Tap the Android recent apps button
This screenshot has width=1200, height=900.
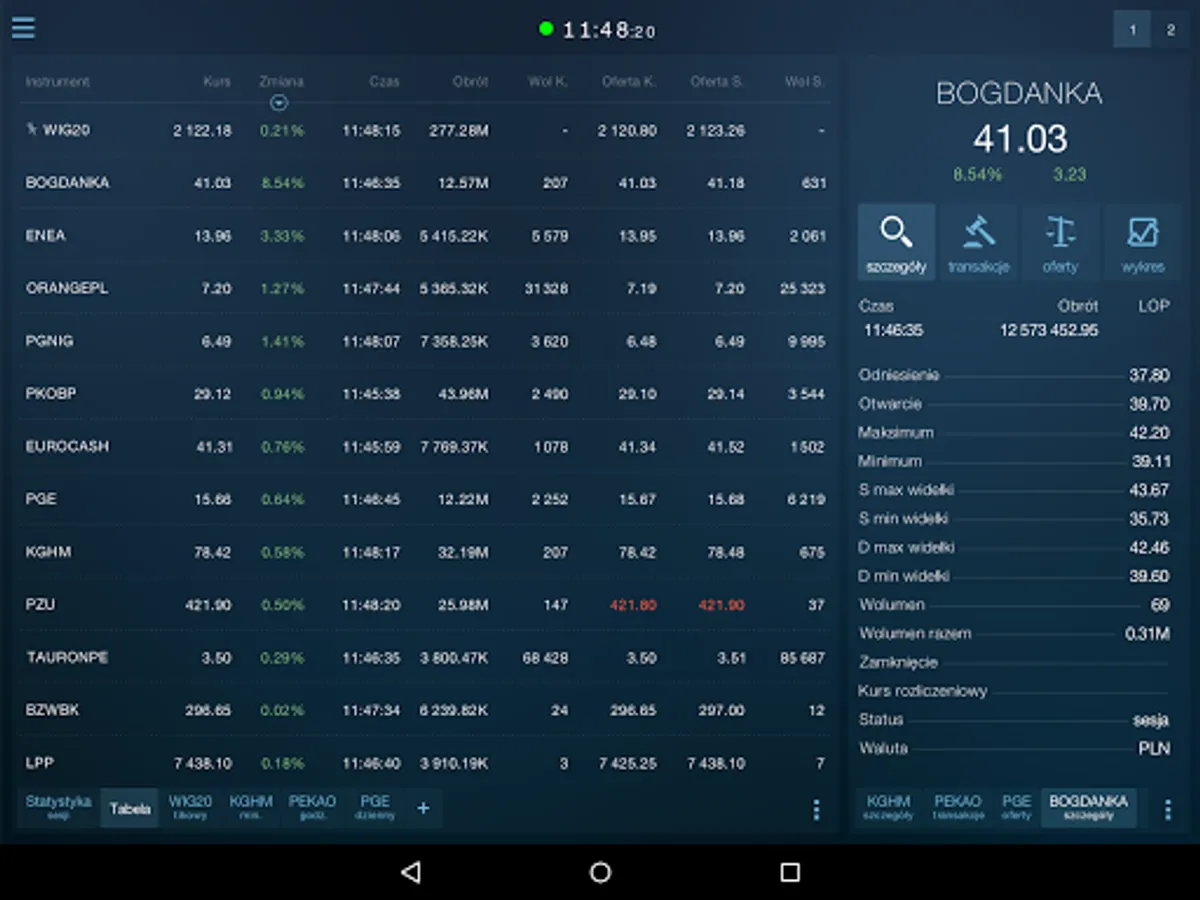[790, 872]
